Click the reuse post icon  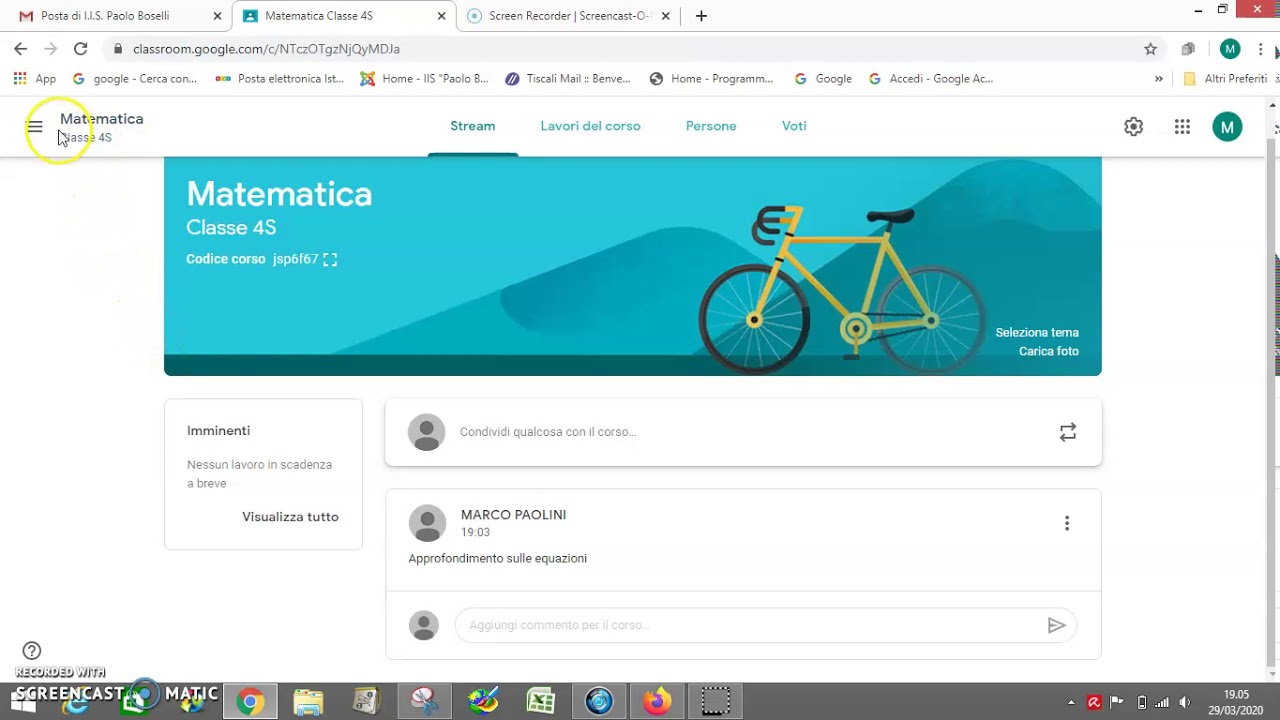1068,432
